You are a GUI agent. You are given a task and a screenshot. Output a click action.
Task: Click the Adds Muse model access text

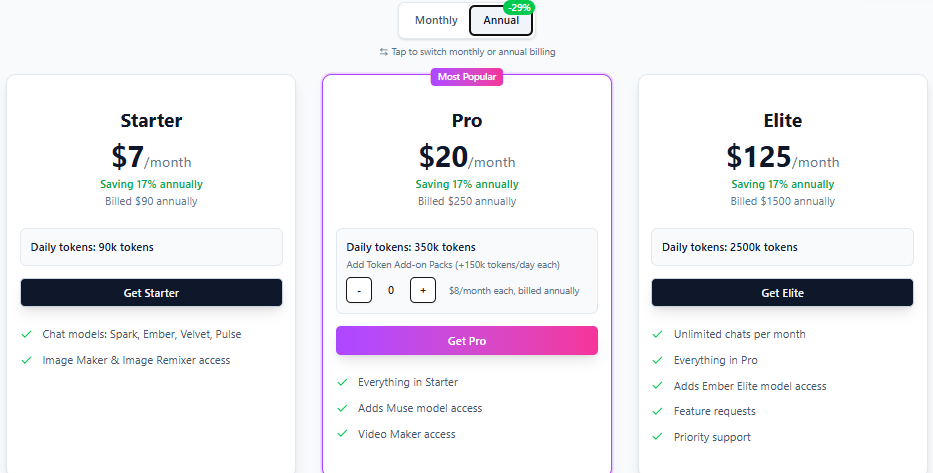tap(420, 408)
